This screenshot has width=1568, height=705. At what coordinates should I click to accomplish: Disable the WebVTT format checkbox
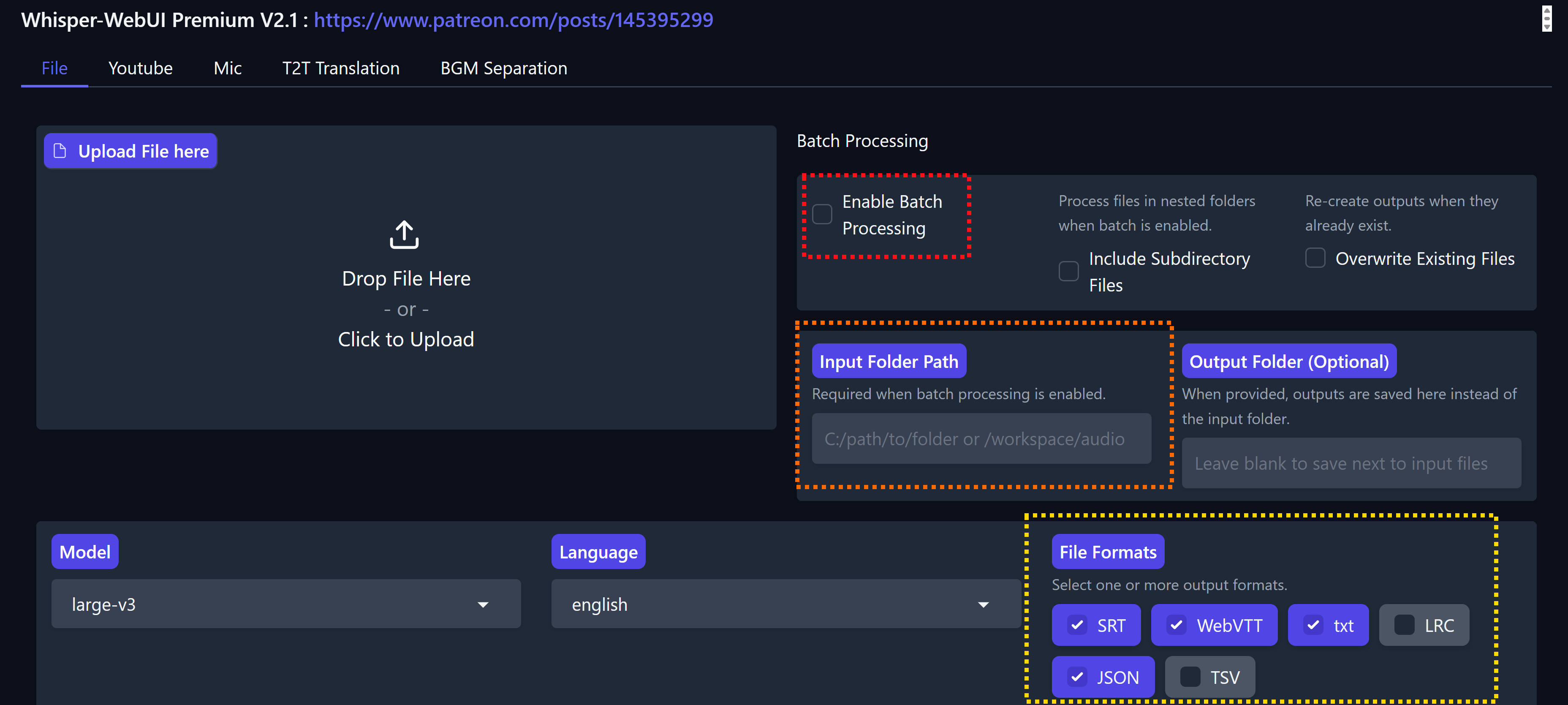1176,625
